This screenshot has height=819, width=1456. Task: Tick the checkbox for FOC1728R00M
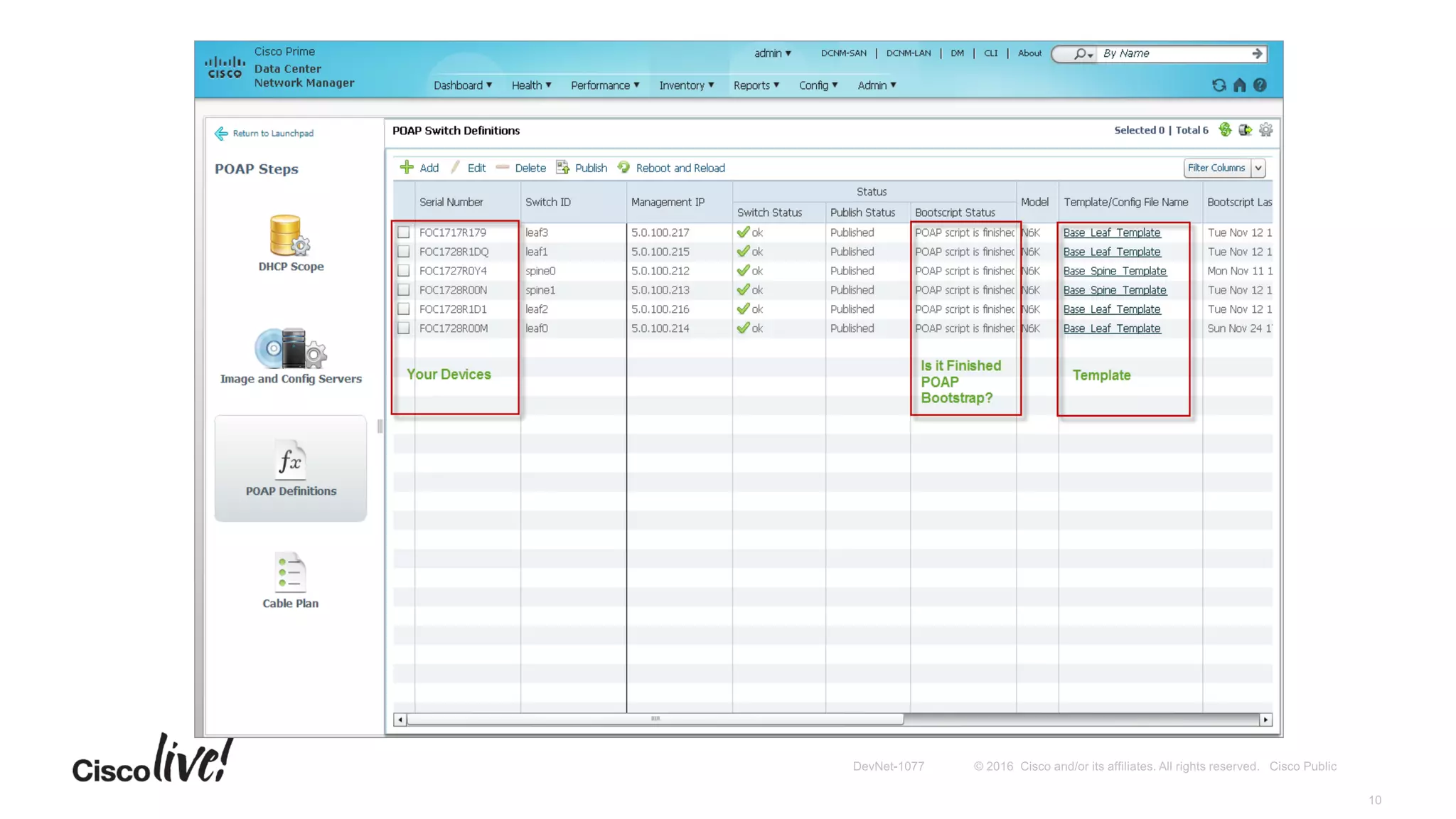click(404, 328)
